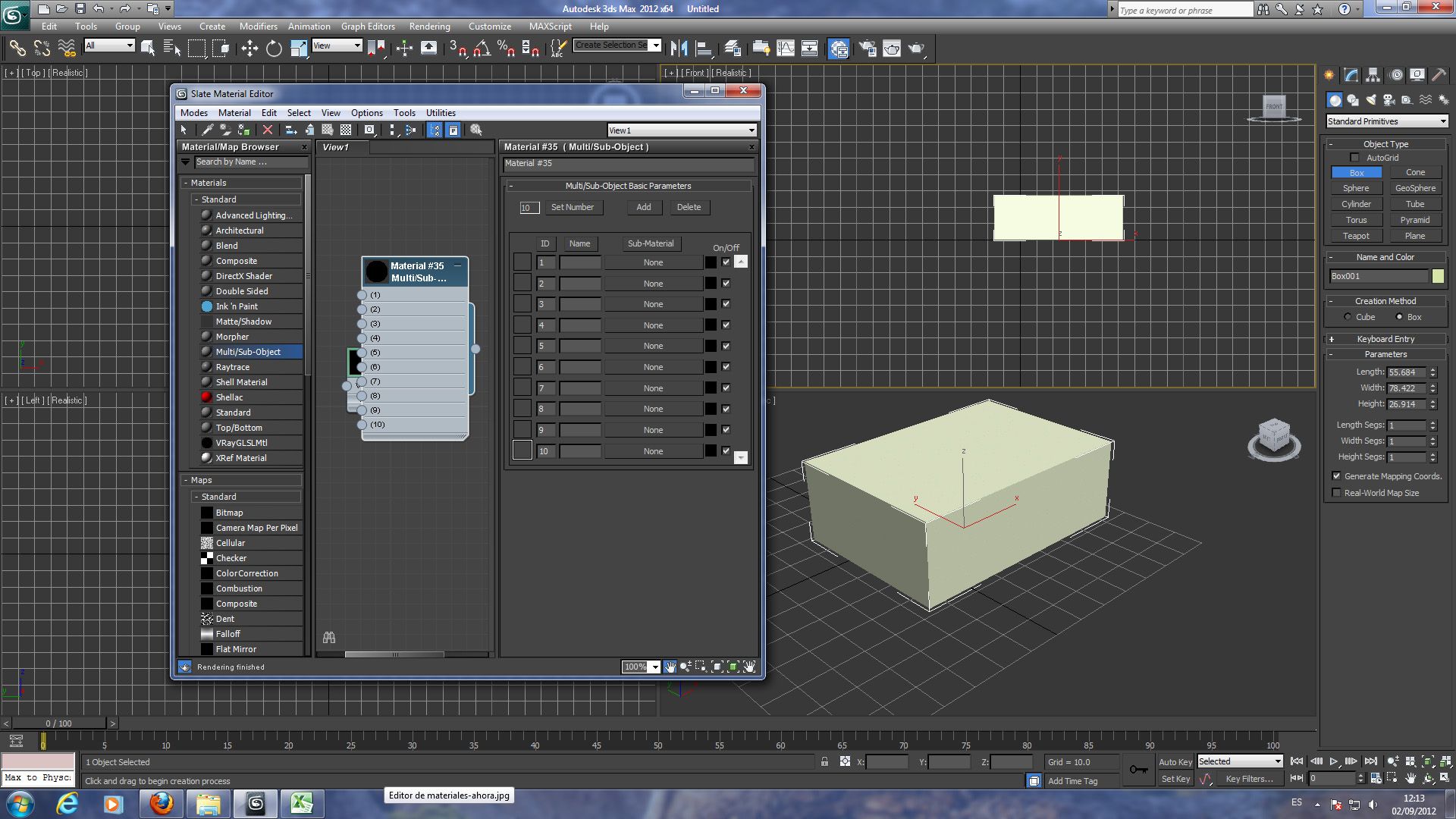
Task: Select the Cube creation method
Action: (1348, 317)
